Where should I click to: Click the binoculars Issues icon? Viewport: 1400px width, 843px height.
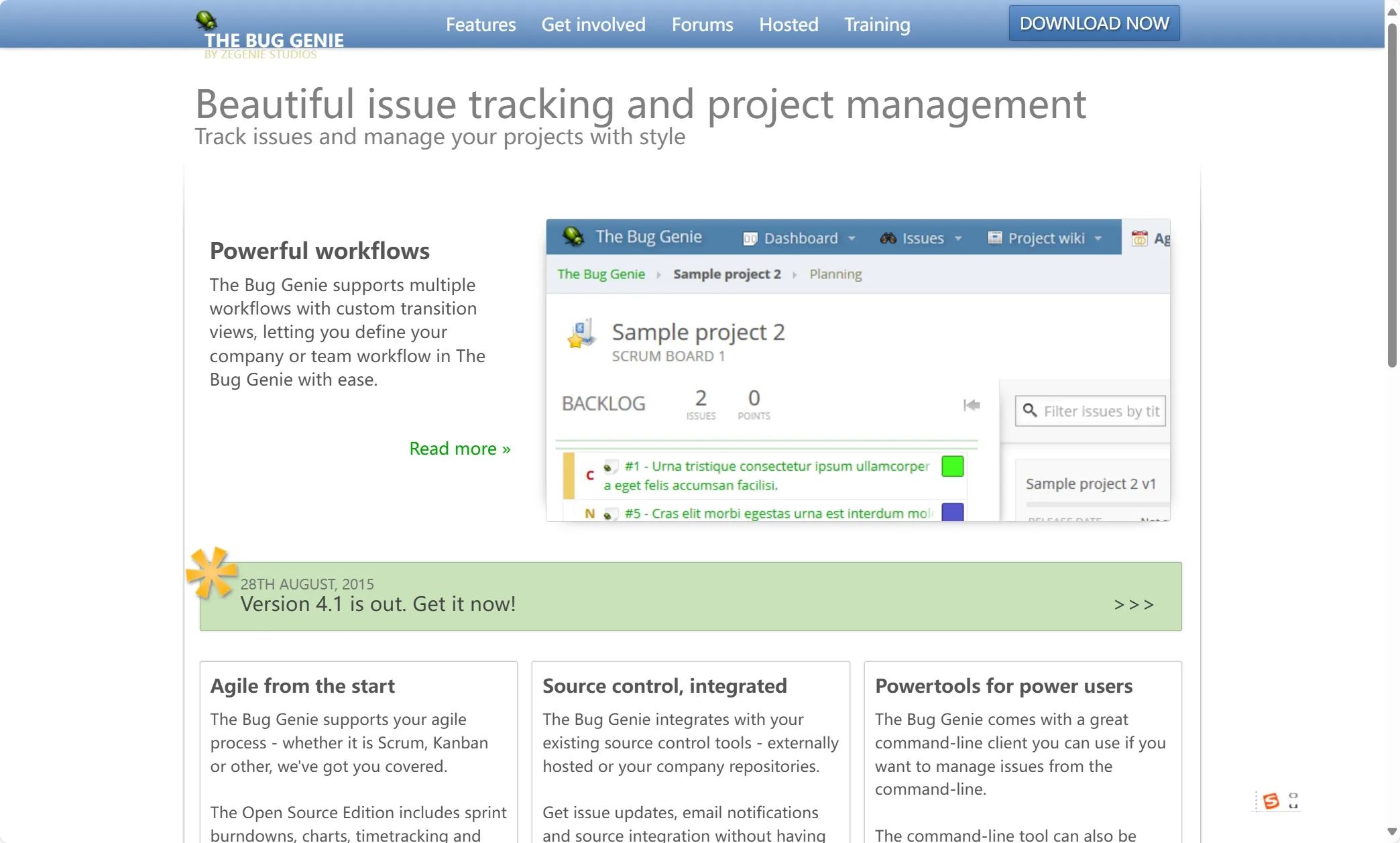point(888,238)
